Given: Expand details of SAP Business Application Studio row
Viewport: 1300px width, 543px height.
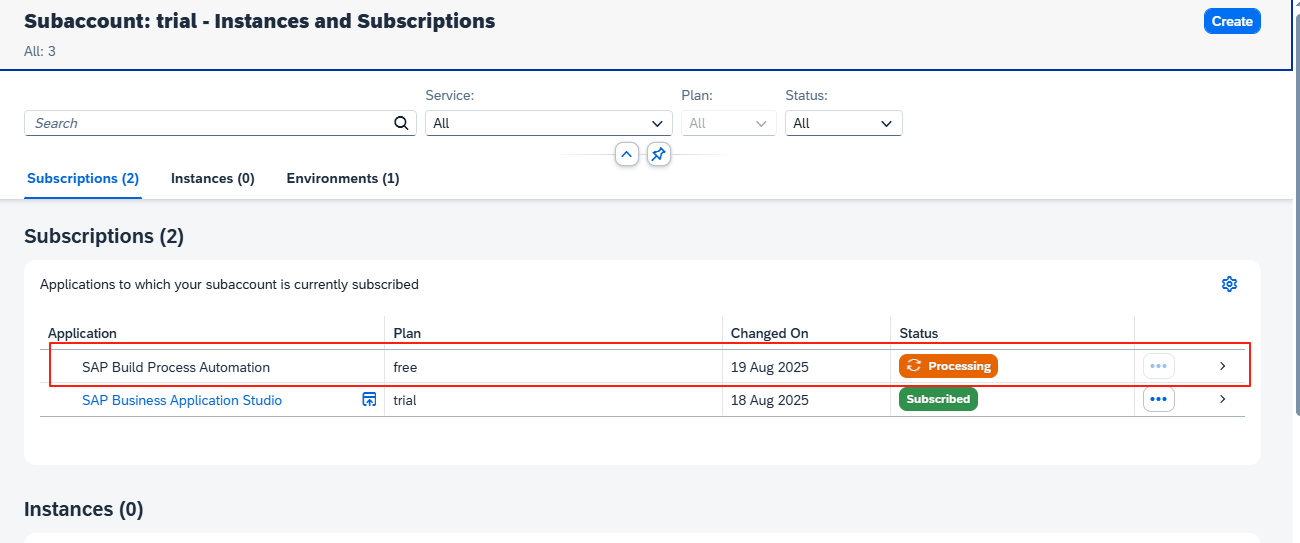Looking at the screenshot, I should pos(1222,399).
